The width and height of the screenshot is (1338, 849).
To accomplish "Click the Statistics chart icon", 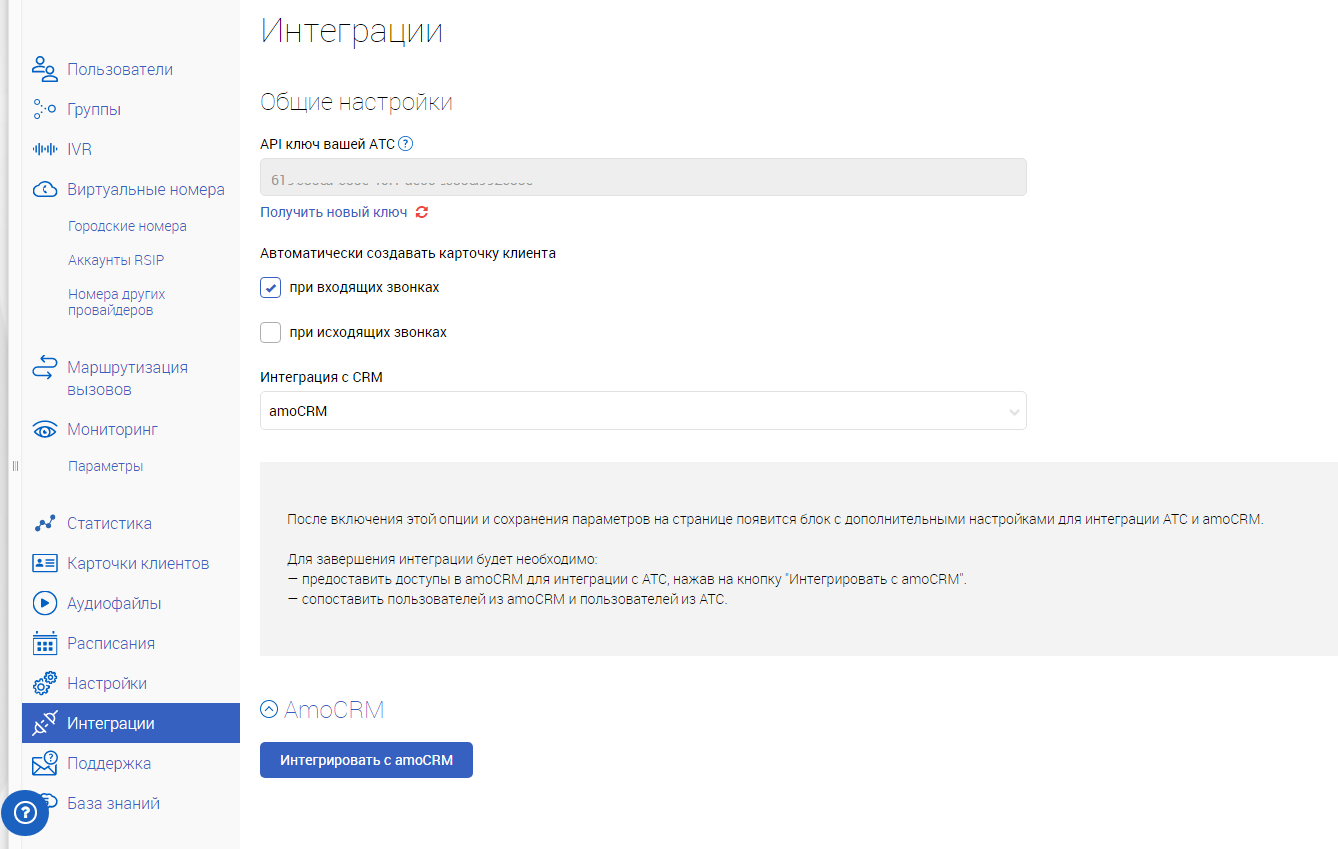I will (x=44, y=523).
